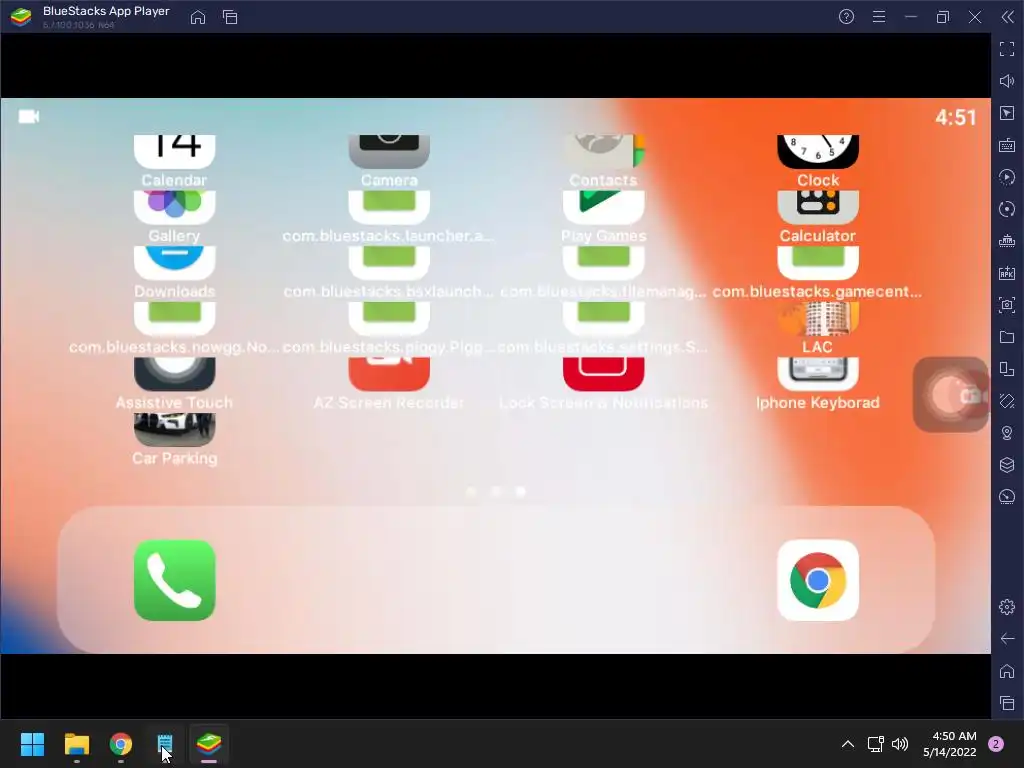Open the notification center badge
Viewport: 1024px width, 768px height.
tap(996, 744)
